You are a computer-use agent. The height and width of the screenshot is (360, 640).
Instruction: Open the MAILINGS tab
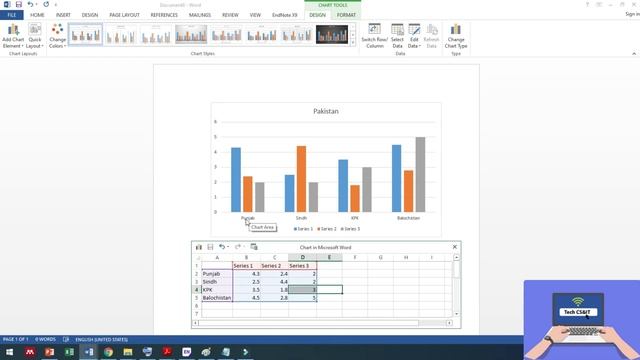coord(200,15)
